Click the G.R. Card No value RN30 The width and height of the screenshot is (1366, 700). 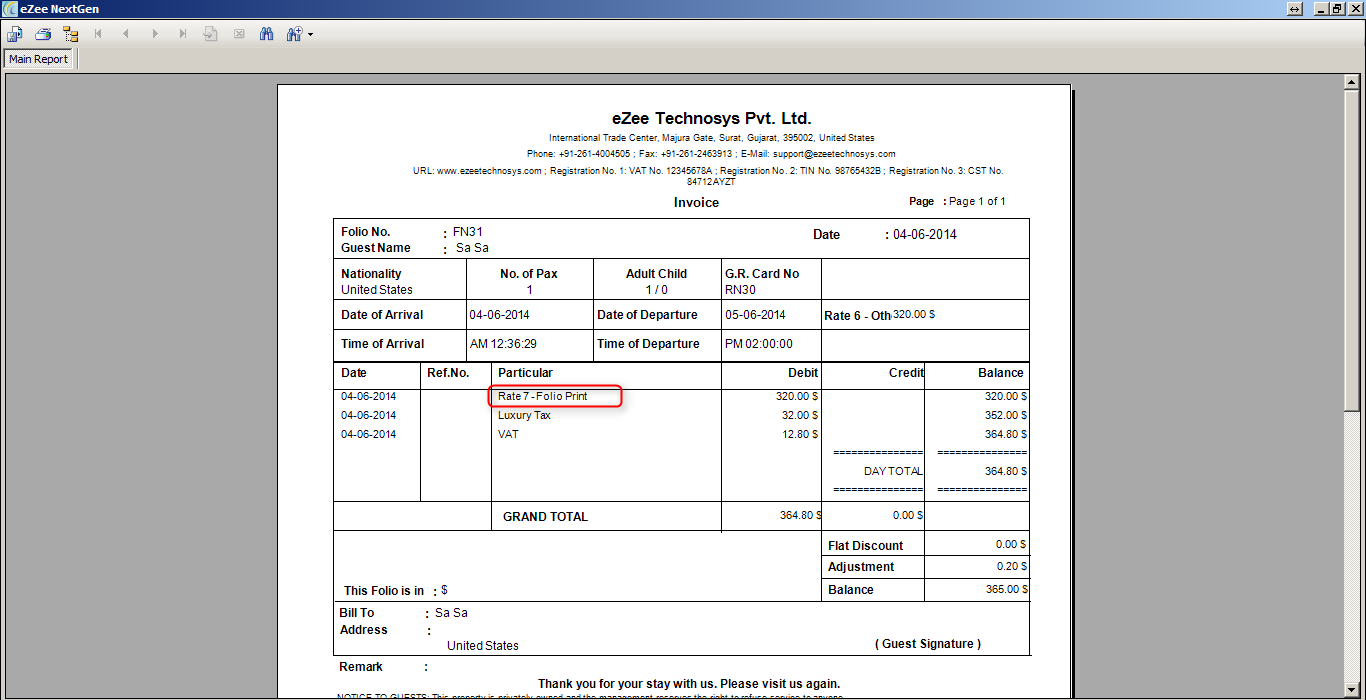pos(741,289)
